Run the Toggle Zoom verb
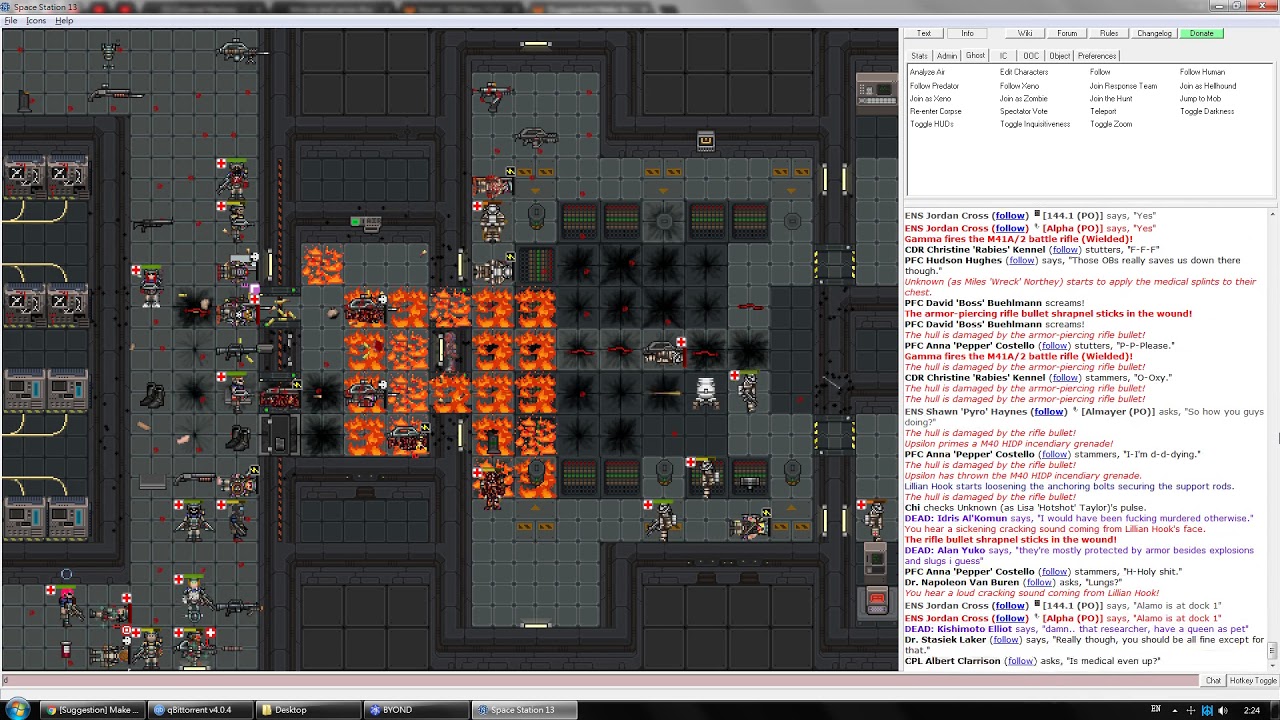Screen dimensions: 1280x720 coord(1111,124)
